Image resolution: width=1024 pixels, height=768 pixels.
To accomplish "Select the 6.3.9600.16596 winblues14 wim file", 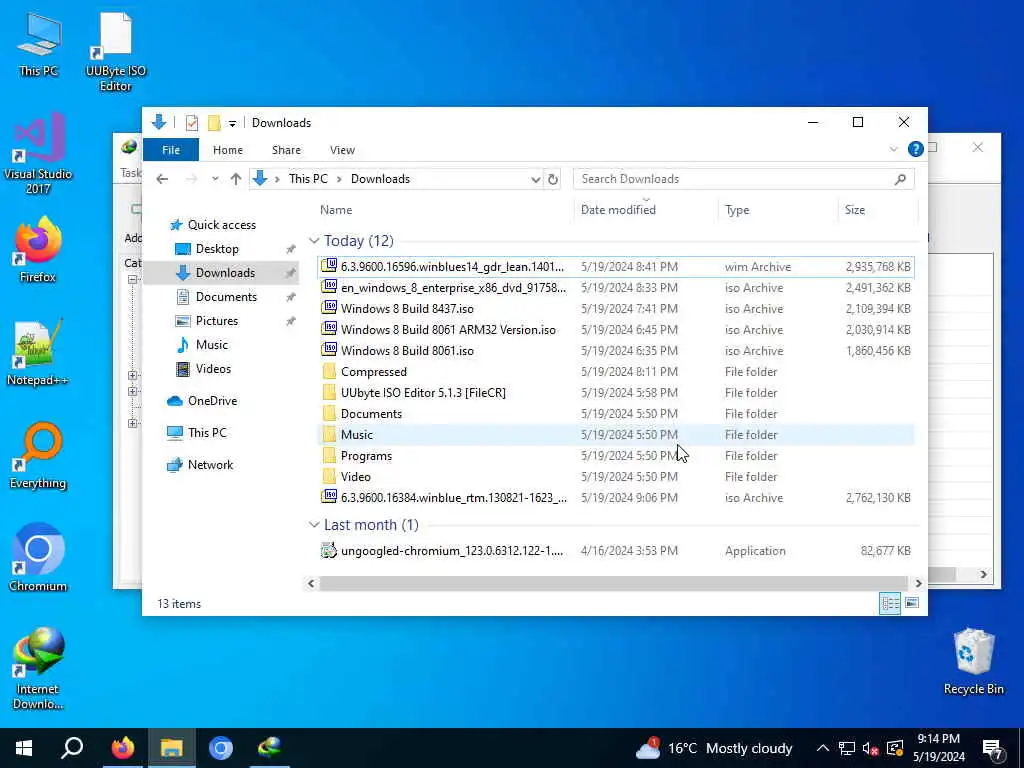I will click(615, 266).
